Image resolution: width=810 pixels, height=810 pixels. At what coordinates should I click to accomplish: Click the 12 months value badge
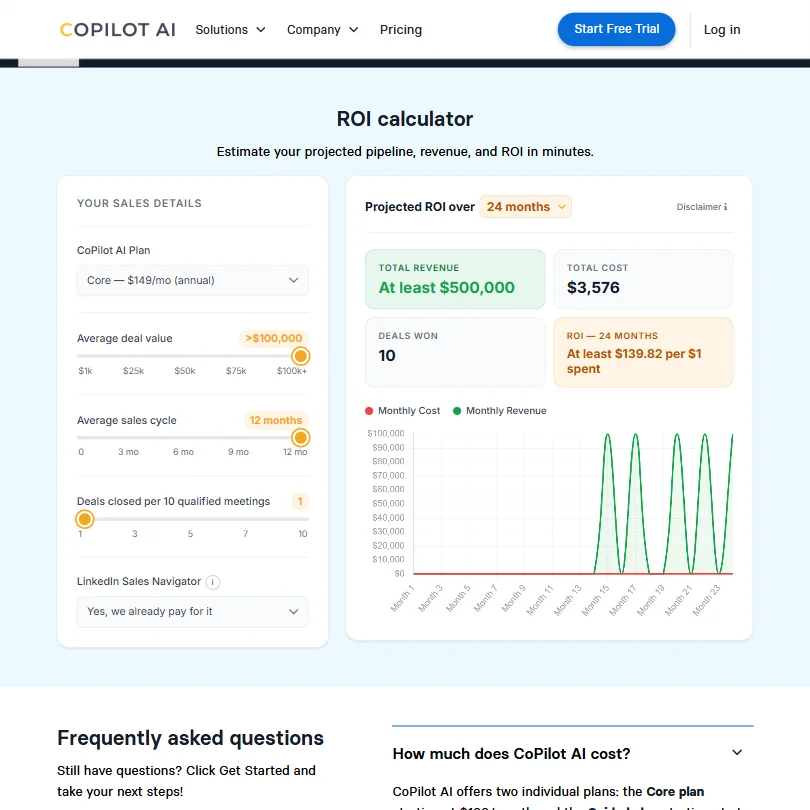(276, 420)
